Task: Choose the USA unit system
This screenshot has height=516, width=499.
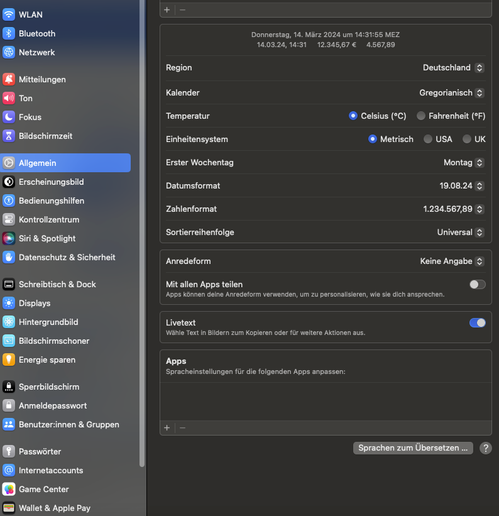Action: pyautogui.click(x=428, y=139)
